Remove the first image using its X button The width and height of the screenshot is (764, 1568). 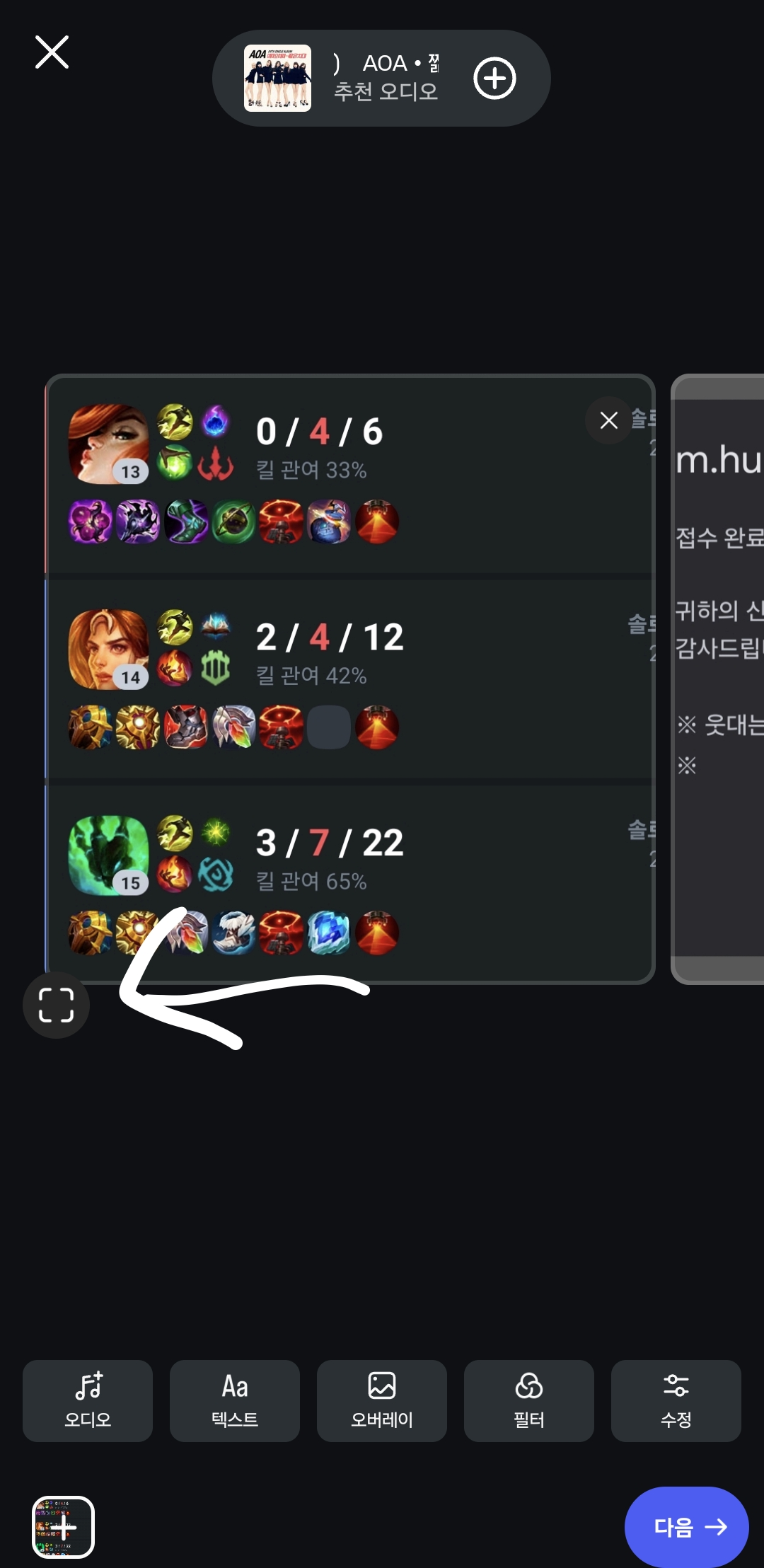coord(608,420)
